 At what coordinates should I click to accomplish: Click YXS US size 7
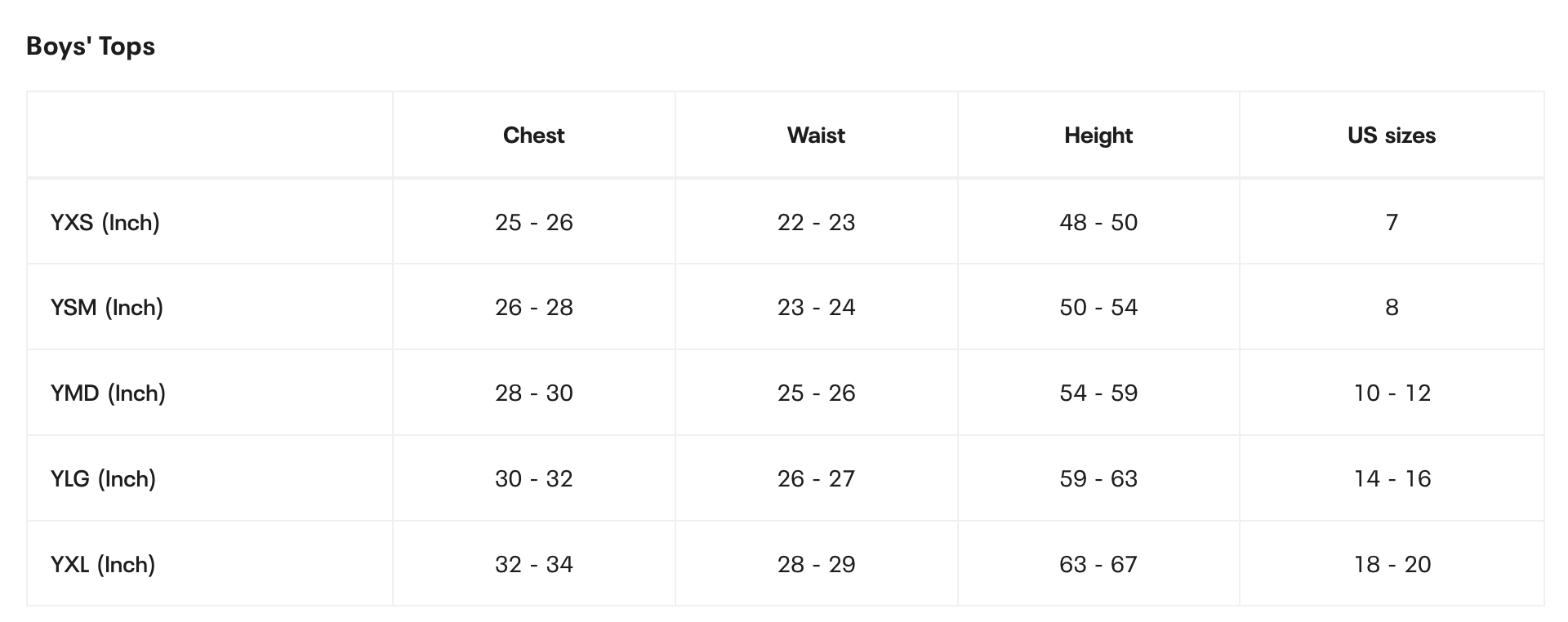click(x=1392, y=222)
